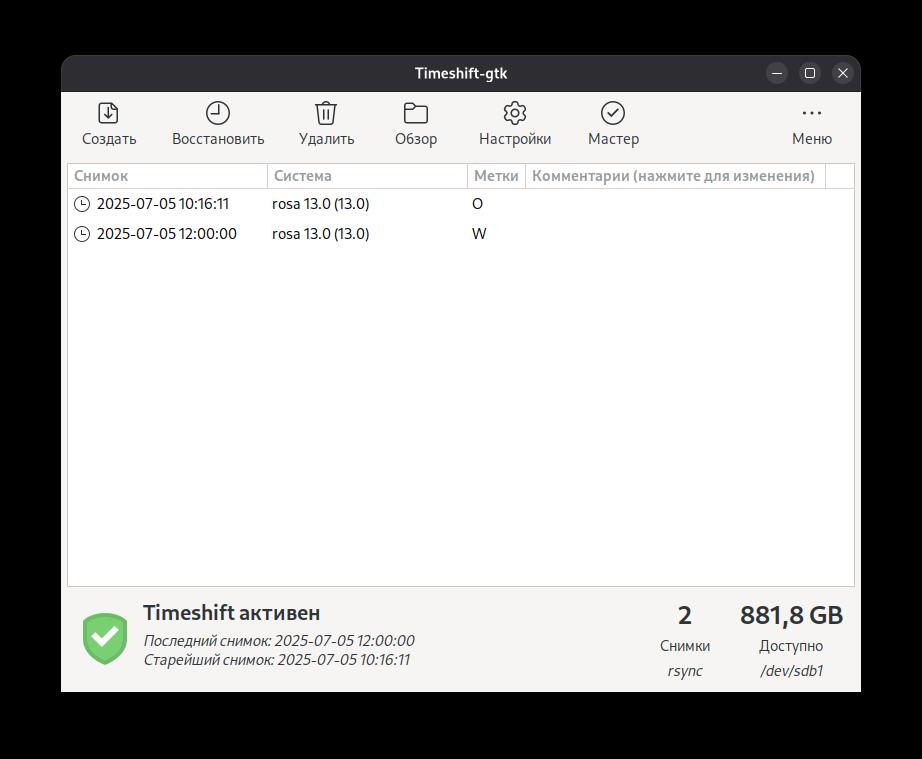Screen dimensions: 922x759
Task: Edit comment of the 12:00:00 snapshot
Action: tap(675, 234)
